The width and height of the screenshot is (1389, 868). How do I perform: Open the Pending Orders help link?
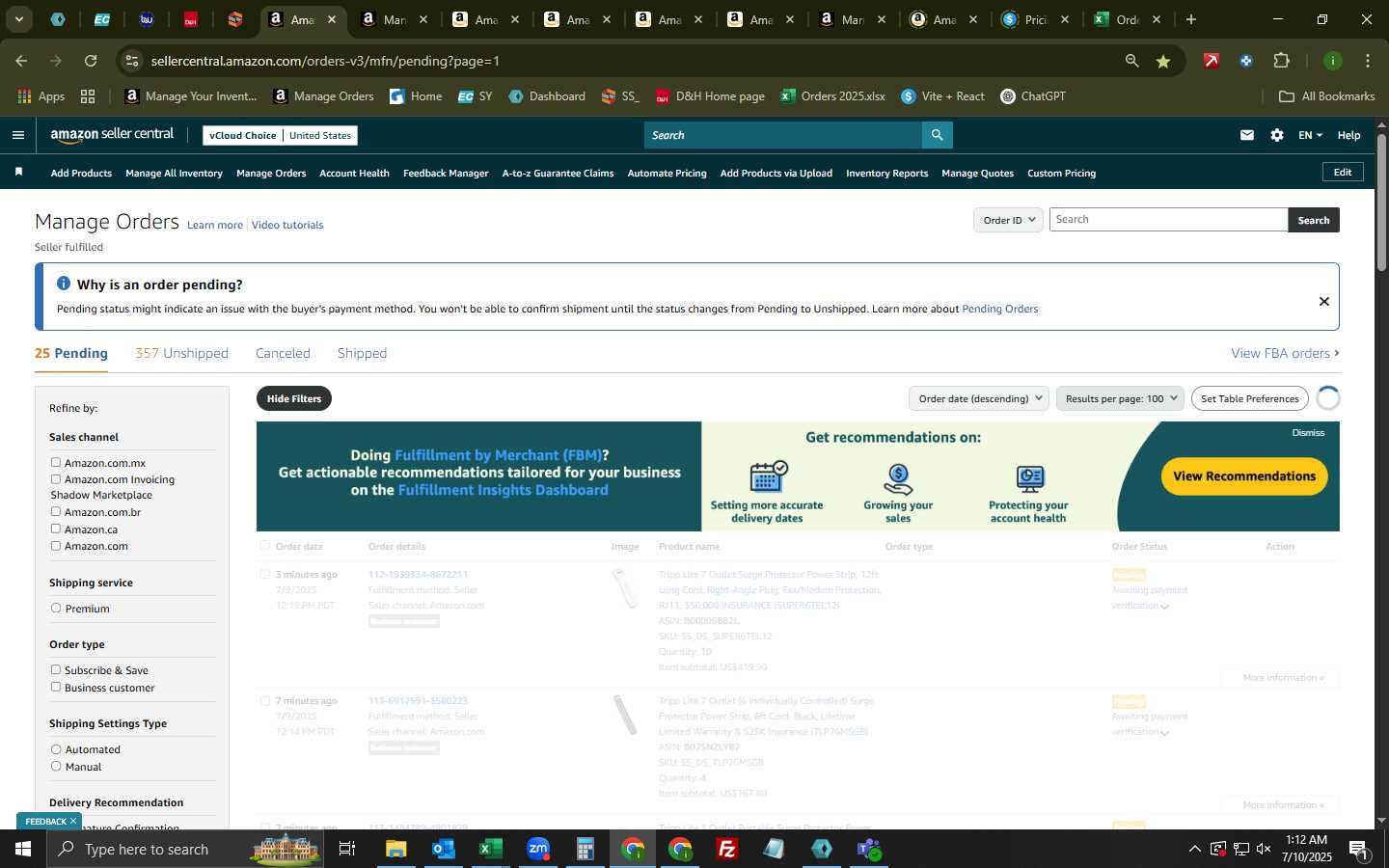pos(999,309)
